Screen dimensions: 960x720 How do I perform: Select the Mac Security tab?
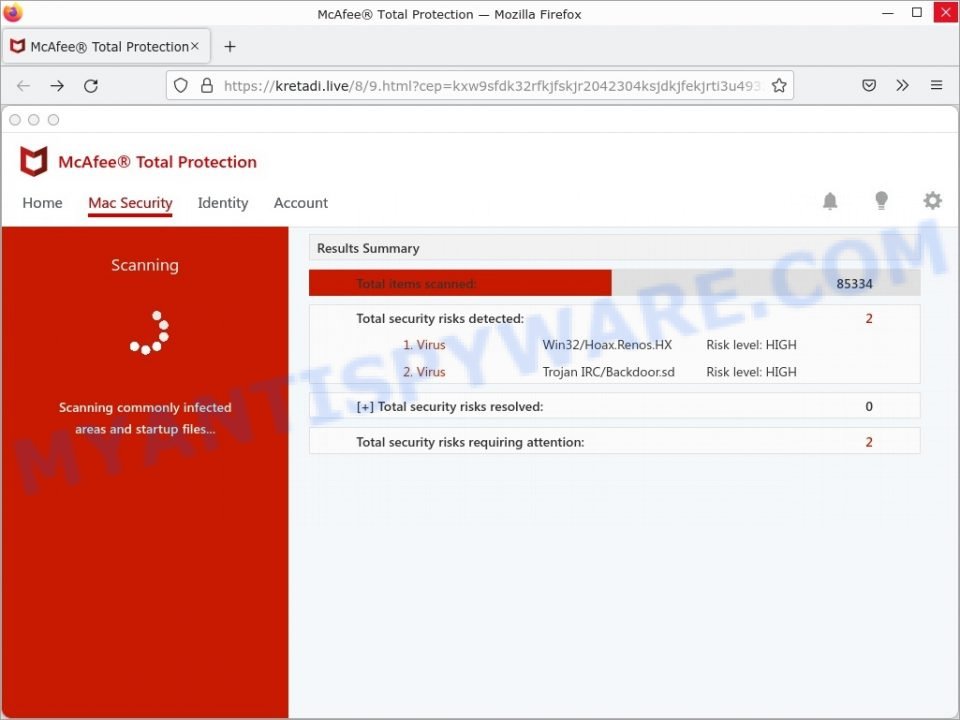coord(130,203)
